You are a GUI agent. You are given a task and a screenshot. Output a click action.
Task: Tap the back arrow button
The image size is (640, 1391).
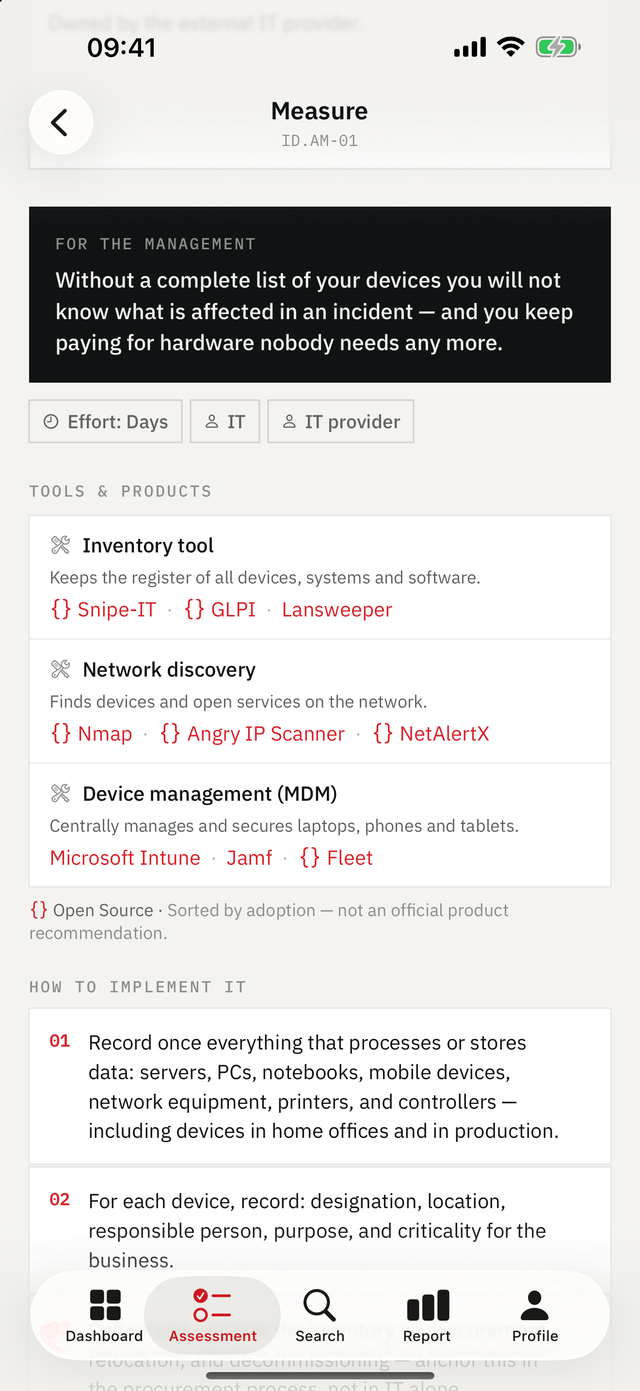tap(60, 123)
